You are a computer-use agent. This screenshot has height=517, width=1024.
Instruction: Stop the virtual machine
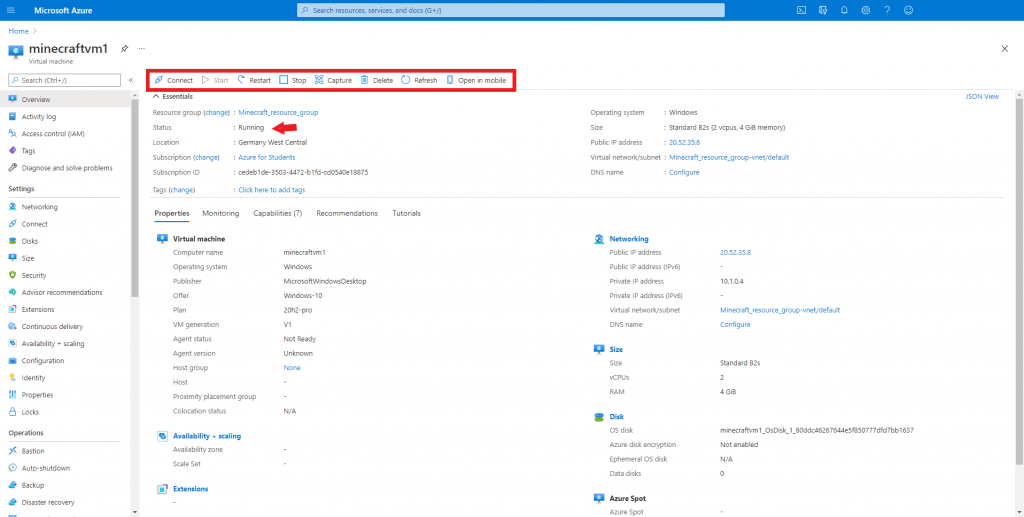tap(293, 80)
